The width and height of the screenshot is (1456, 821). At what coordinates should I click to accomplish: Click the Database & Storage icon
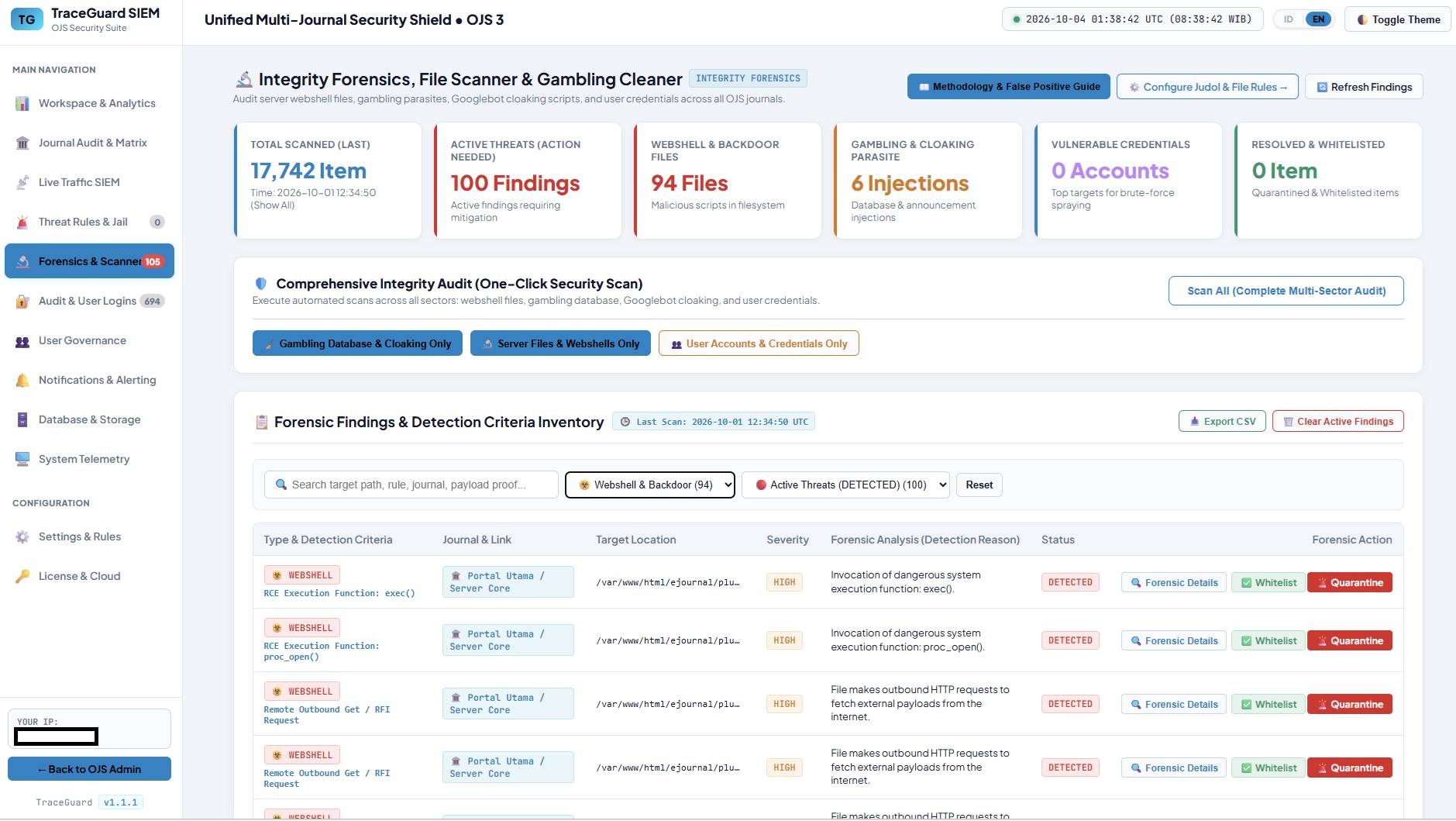click(x=22, y=419)
